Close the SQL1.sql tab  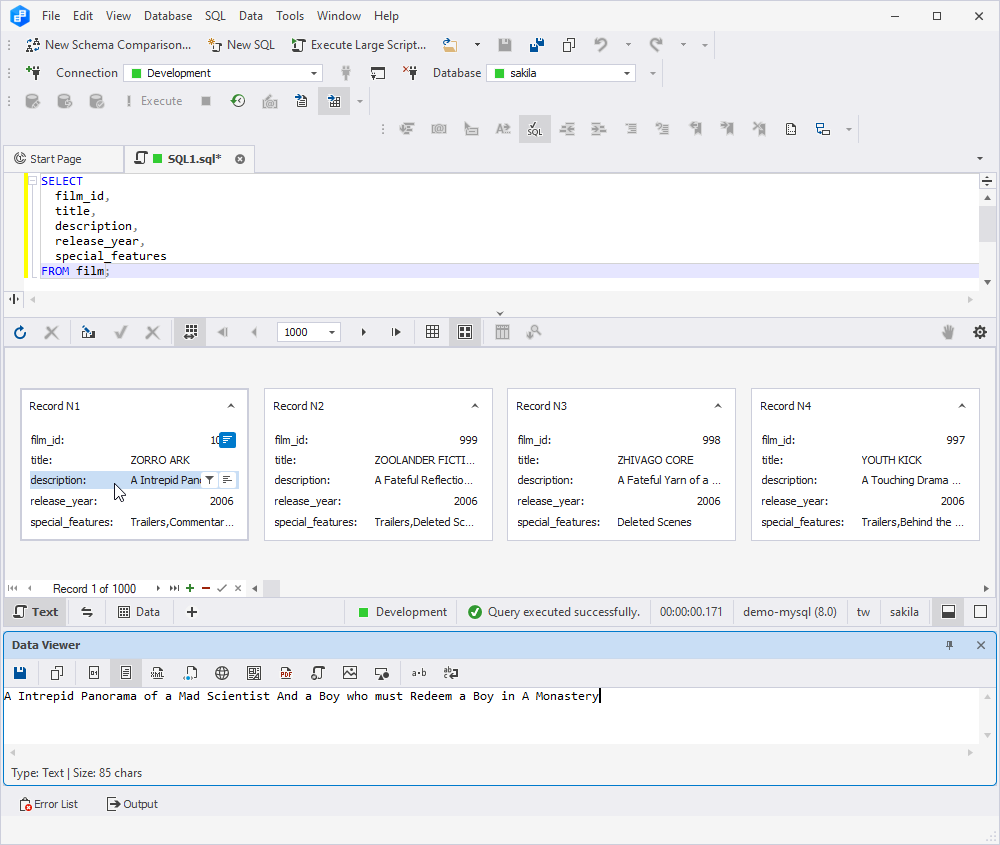[240, 159]
